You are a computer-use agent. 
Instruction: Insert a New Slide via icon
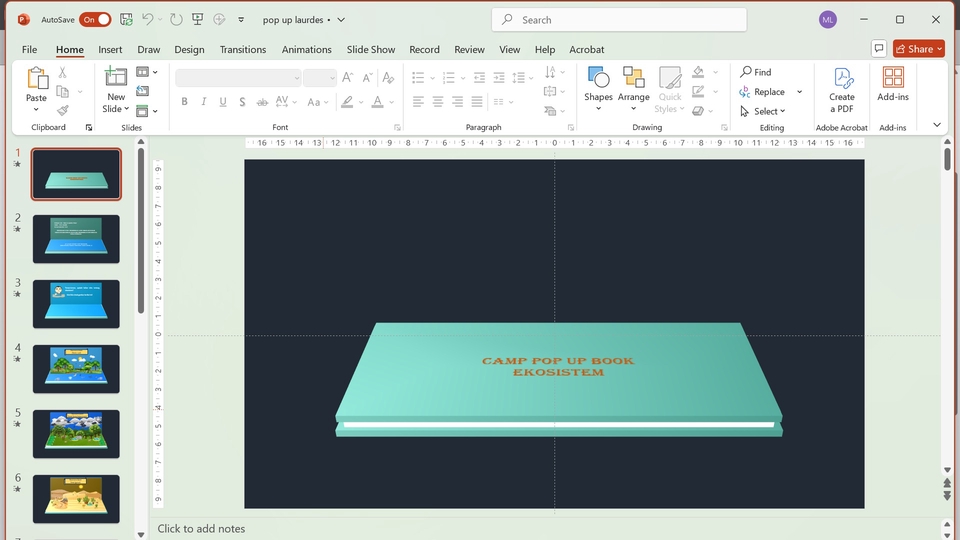pos(116,77)
